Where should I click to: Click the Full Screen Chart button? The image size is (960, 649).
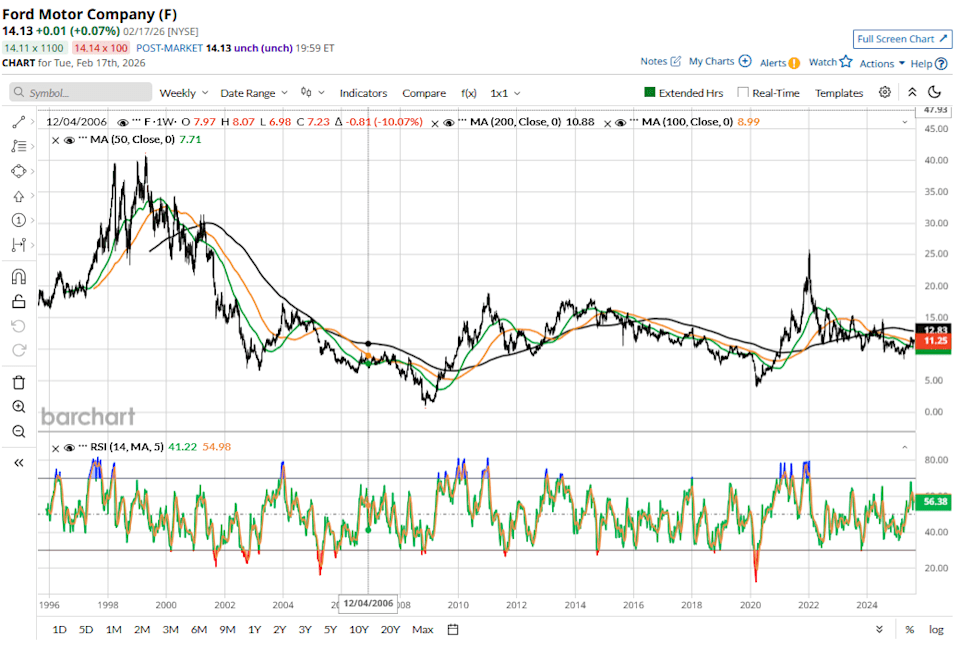(x=901, y=39)
